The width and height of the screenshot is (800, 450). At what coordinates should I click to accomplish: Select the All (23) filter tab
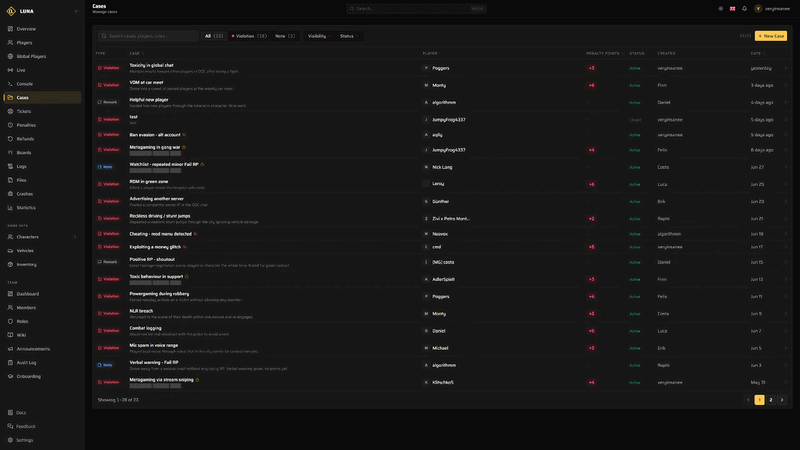(214, 36)
